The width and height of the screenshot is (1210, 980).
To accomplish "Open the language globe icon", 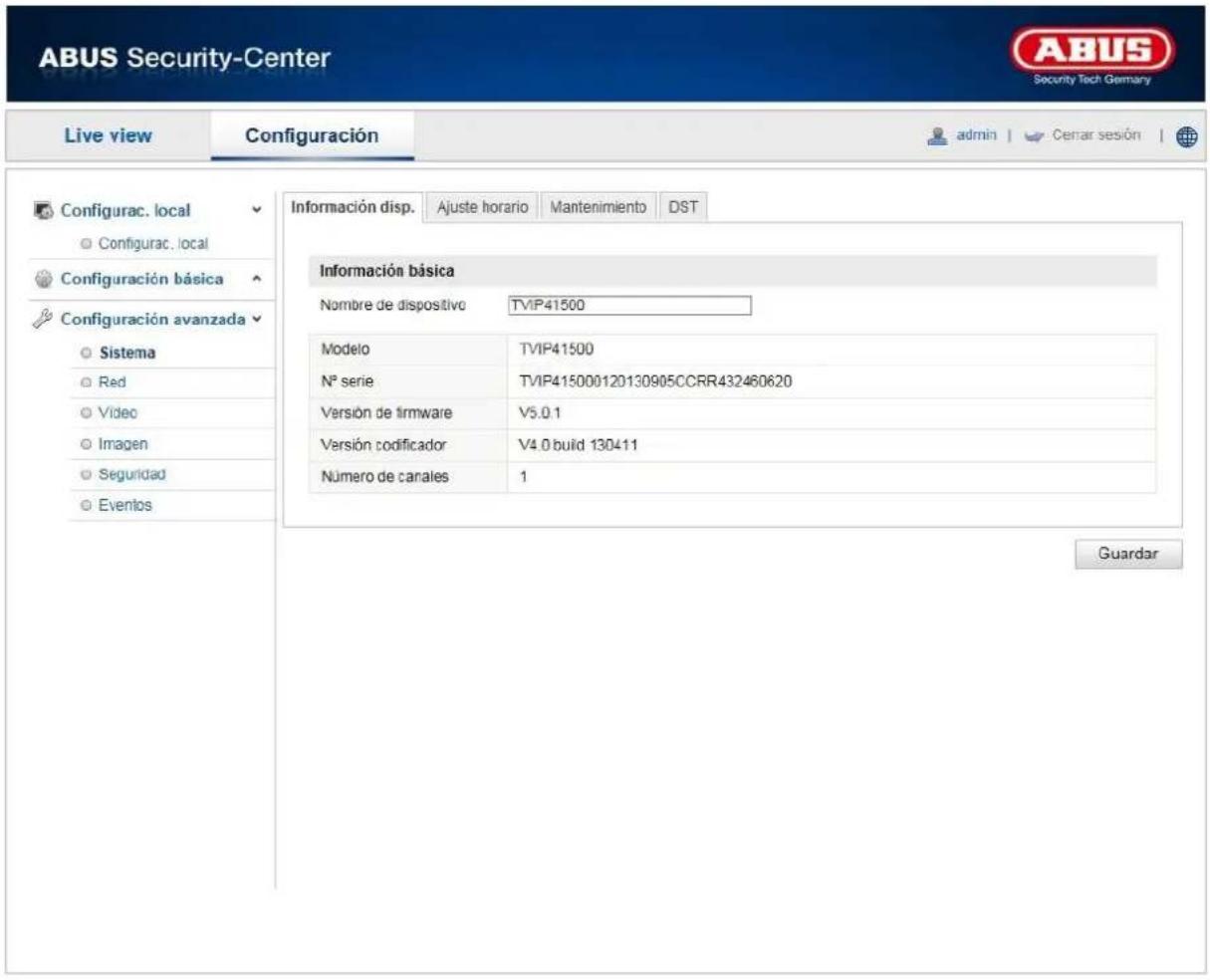I will pos(1187,136).
